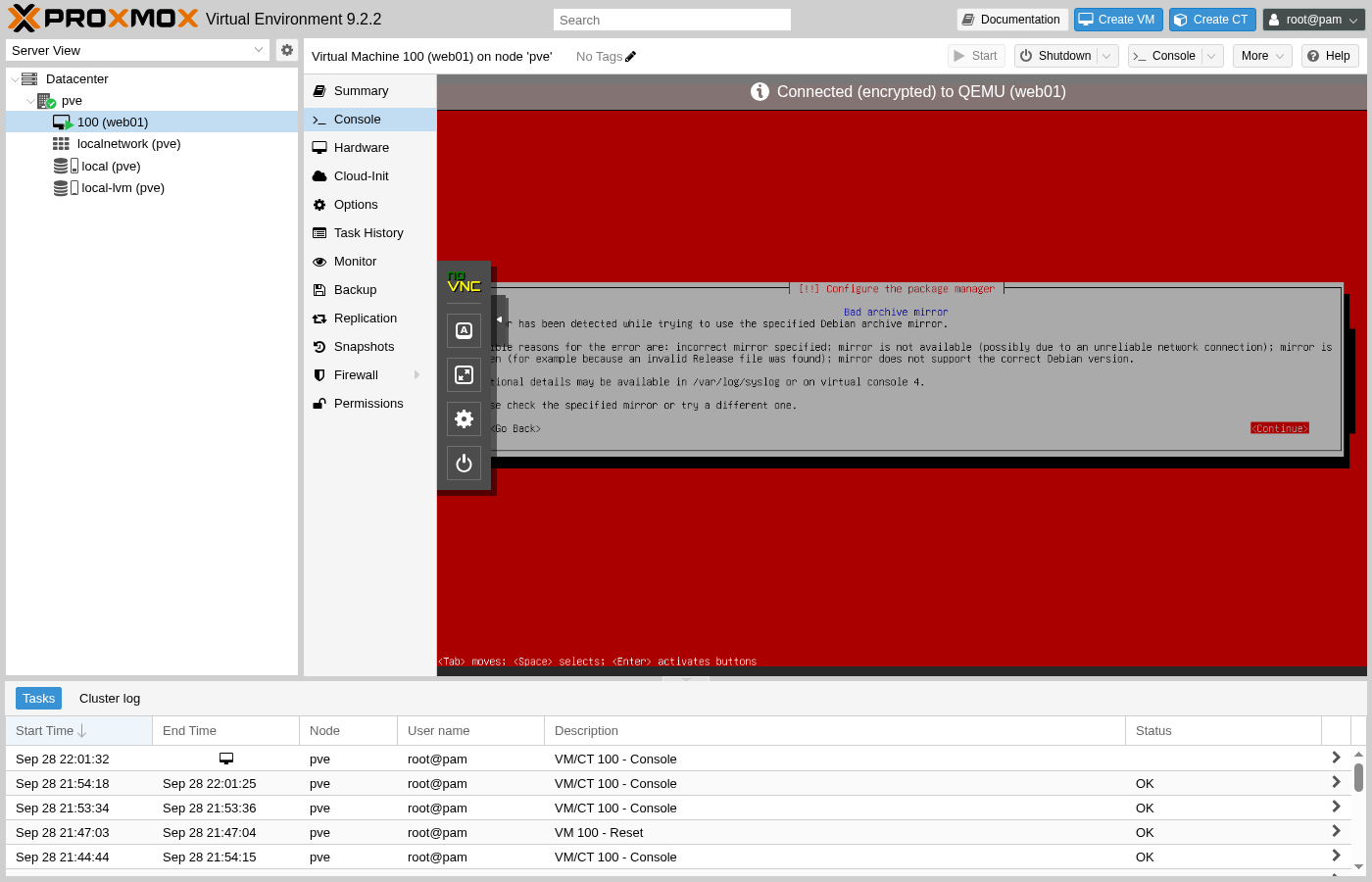Collapse the noVNC control bar handle
The width and height of the screenshot is (1372, 882).
coord(499,319)
